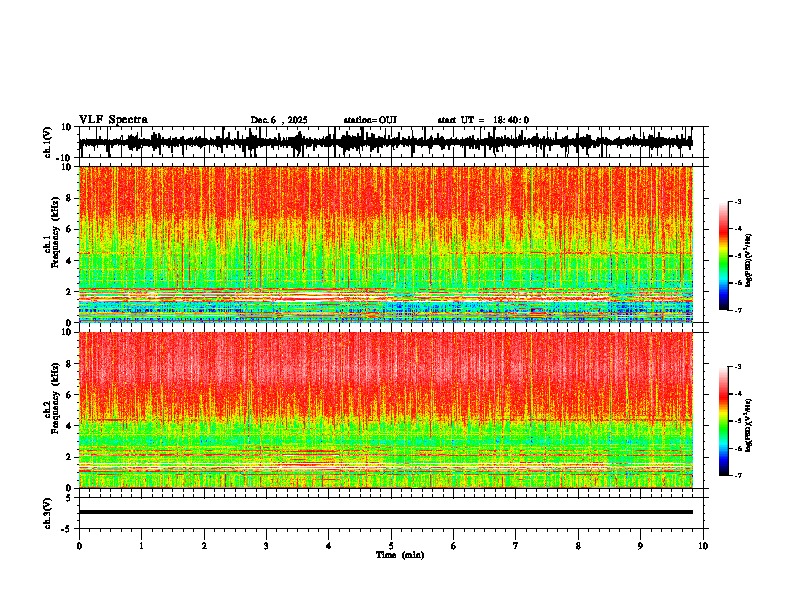Click the black ch.3 voltage trace line

point(386,512)
